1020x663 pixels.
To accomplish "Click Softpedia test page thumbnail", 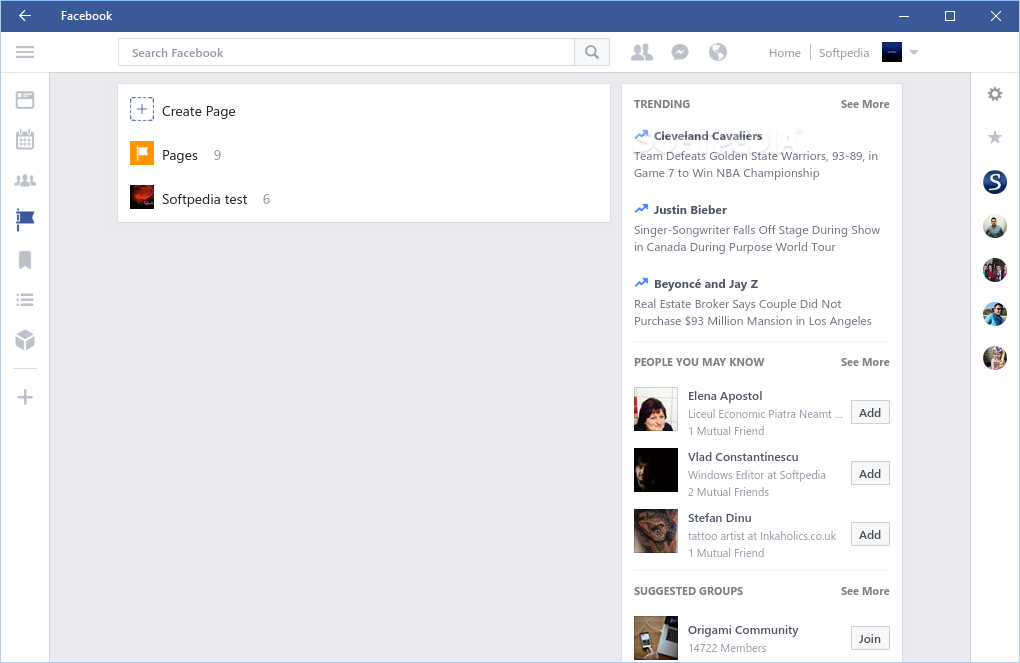I will [142, 197].
